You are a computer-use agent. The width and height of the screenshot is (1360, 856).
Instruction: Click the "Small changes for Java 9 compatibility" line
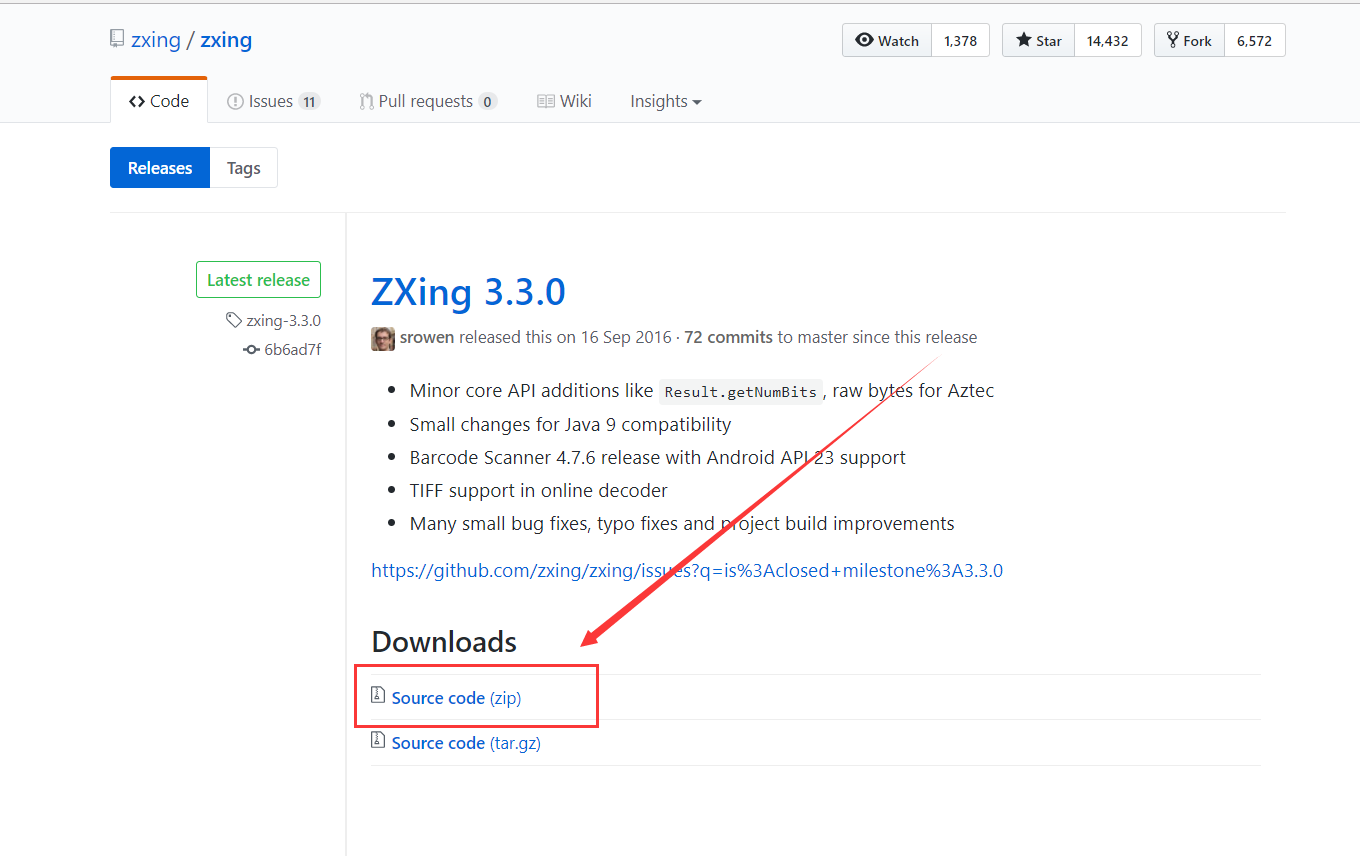[x=570, y=424]
